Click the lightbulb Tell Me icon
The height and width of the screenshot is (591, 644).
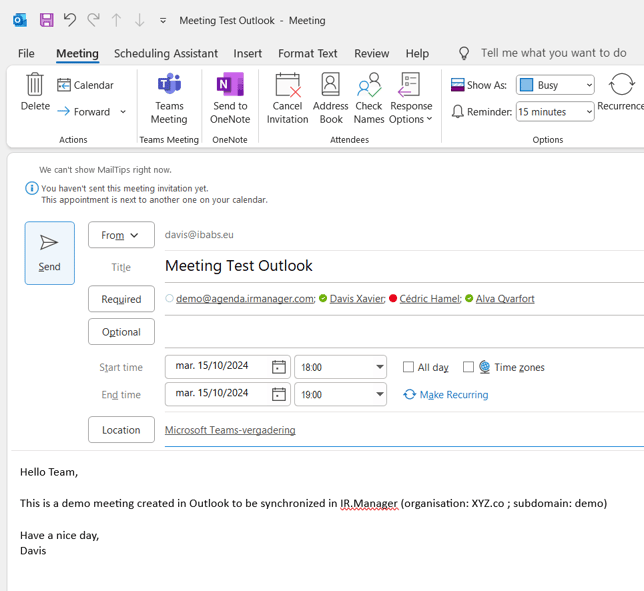464,53
